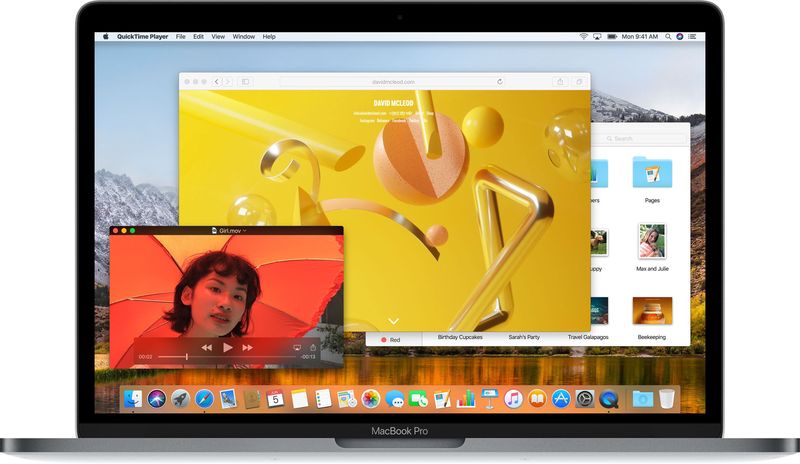Open Launchpad rocket icon in Dock

[180, 399]
